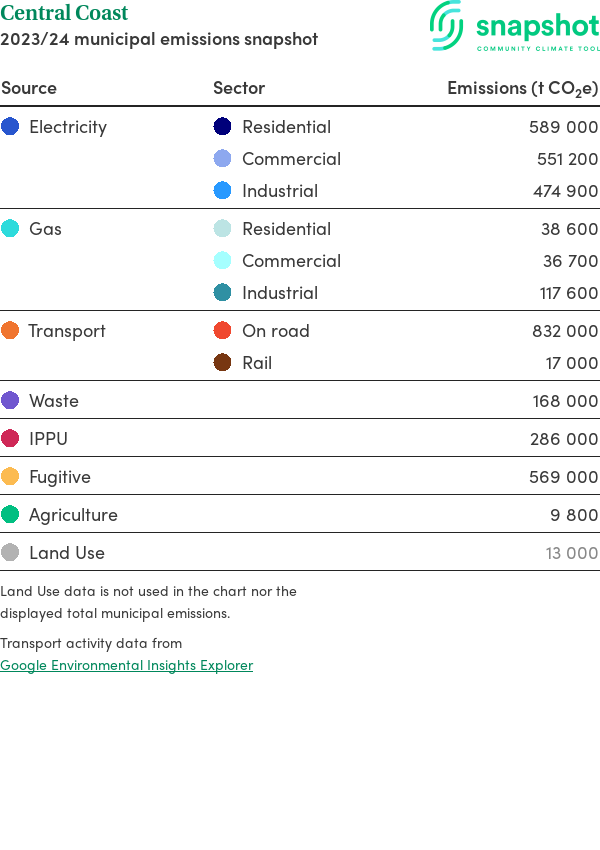Click the grey Land Use dot
The height and width of the screenshot is (850, 600).
(x=10, y=552)
